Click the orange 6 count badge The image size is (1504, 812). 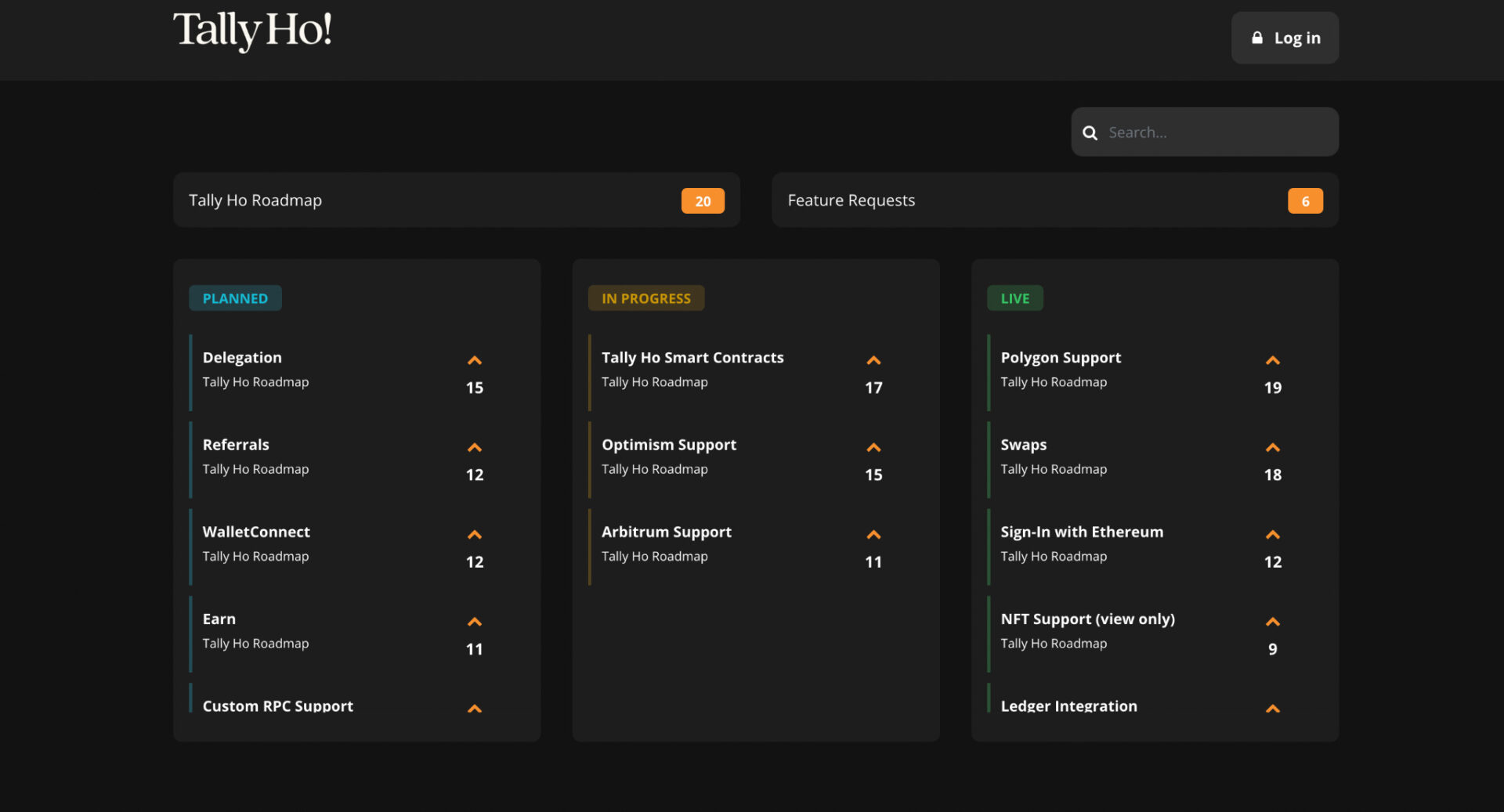[x=1305, y=201]
